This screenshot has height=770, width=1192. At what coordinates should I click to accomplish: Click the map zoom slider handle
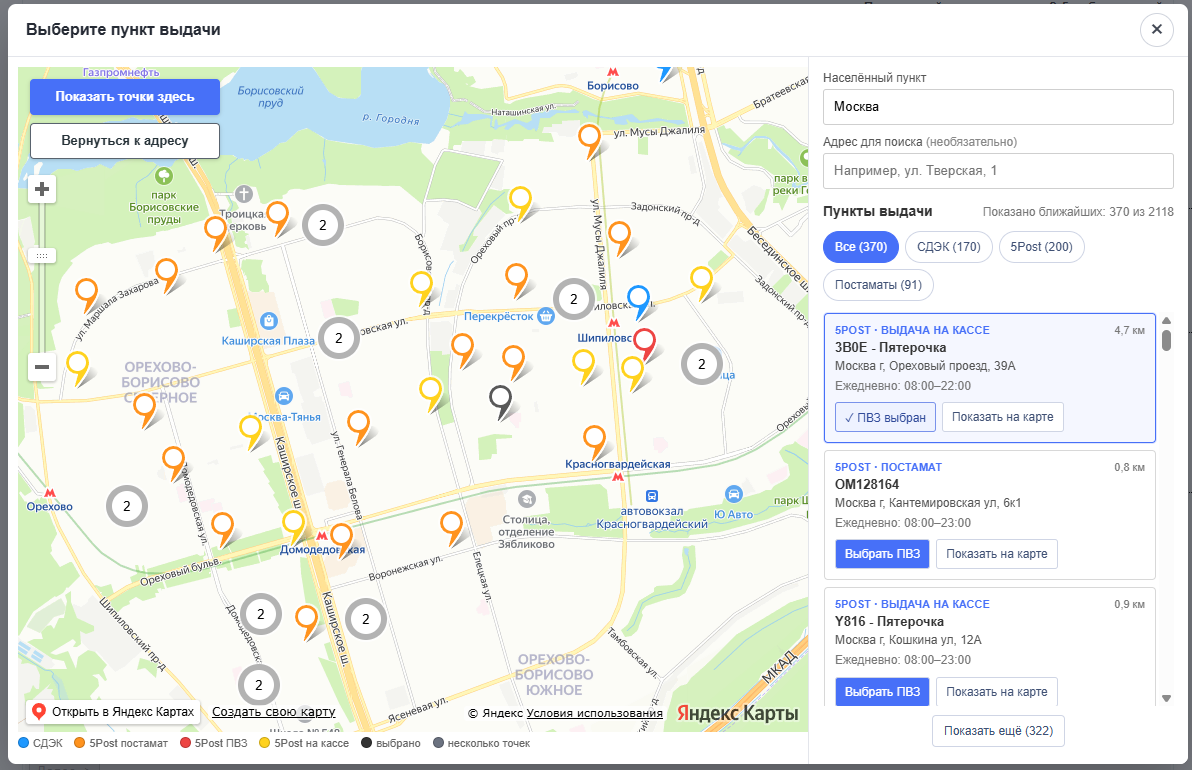[42, 256]
